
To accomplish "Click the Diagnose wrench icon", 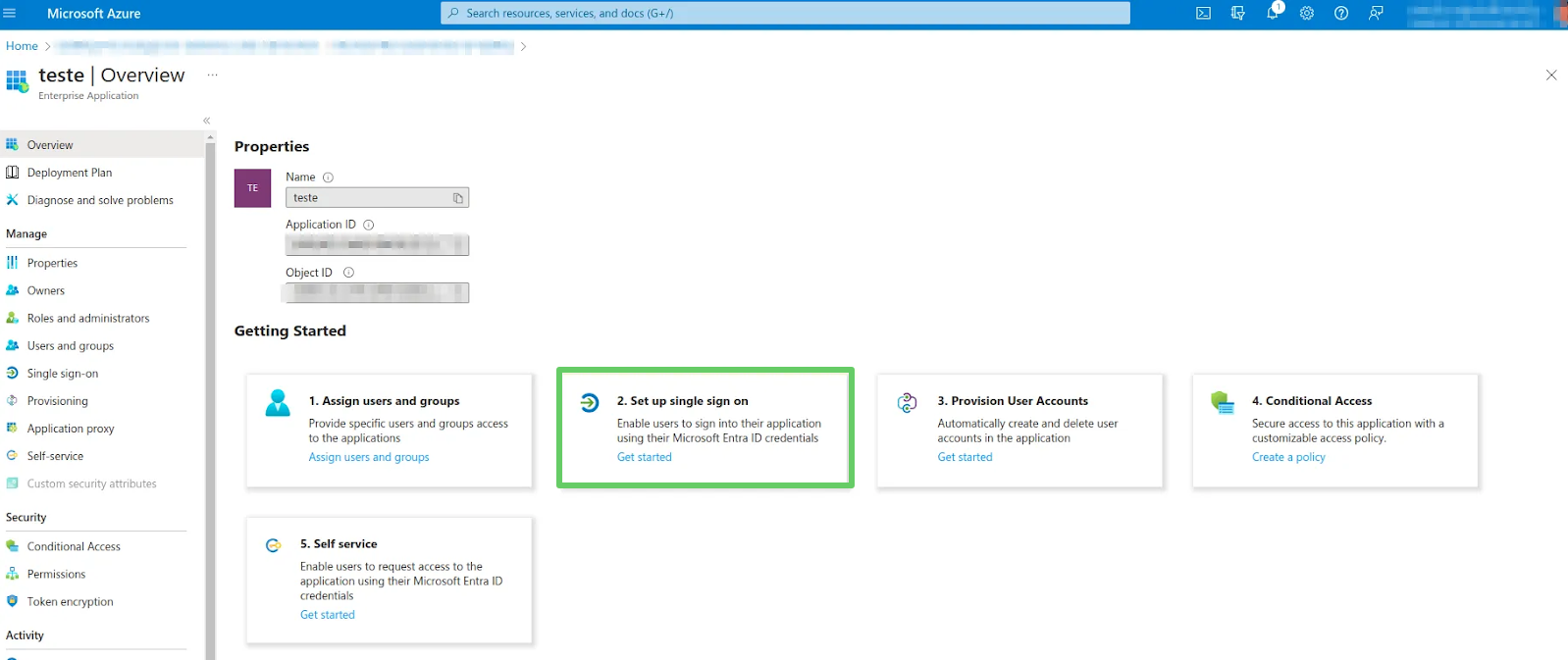I will pos(12,199).
